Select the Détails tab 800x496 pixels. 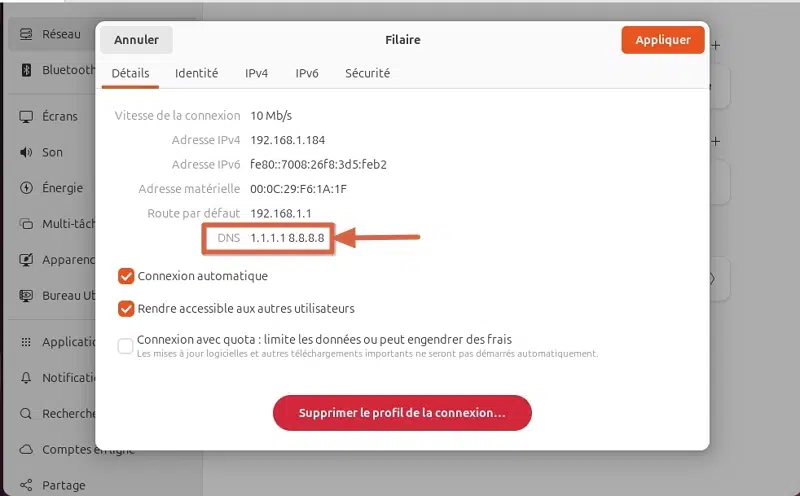pyautogui.click(x=130, y=73)
